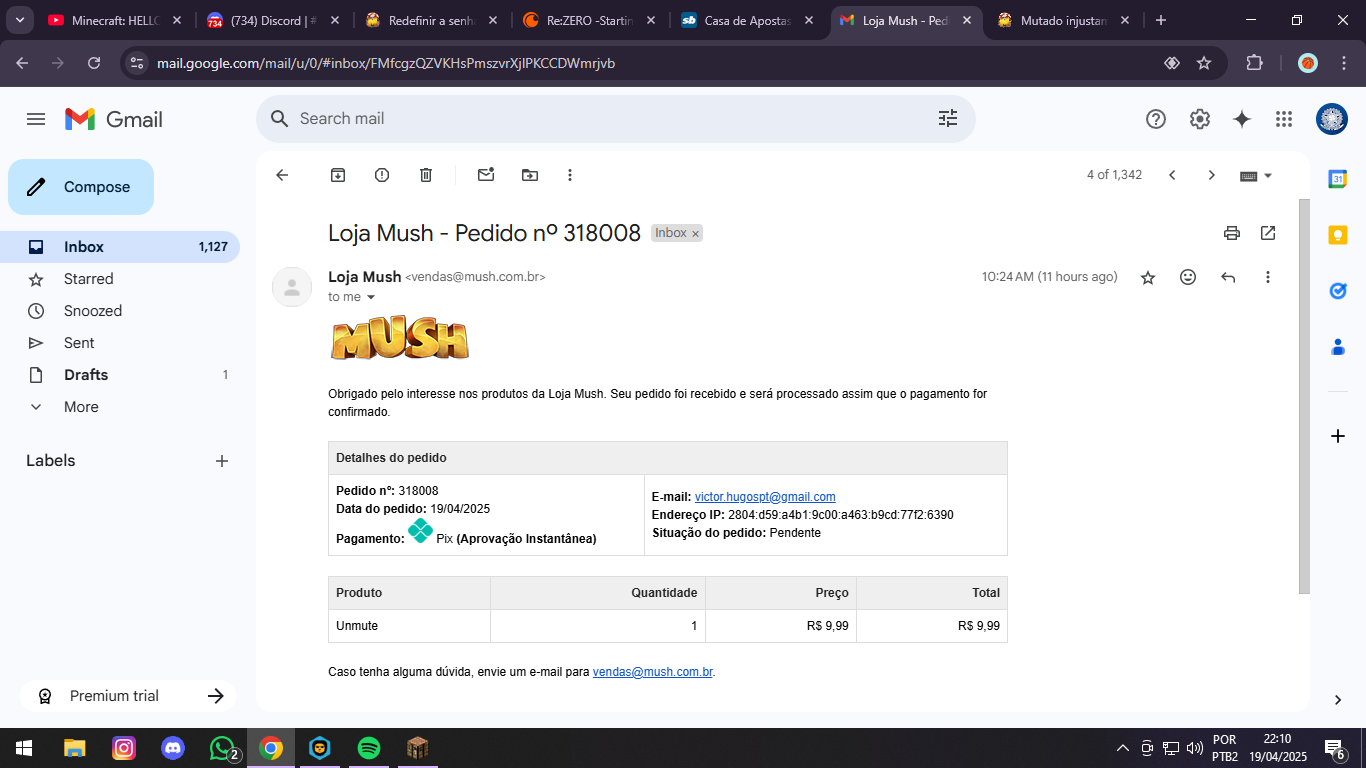Reload the current page

(x=94, y=63)
